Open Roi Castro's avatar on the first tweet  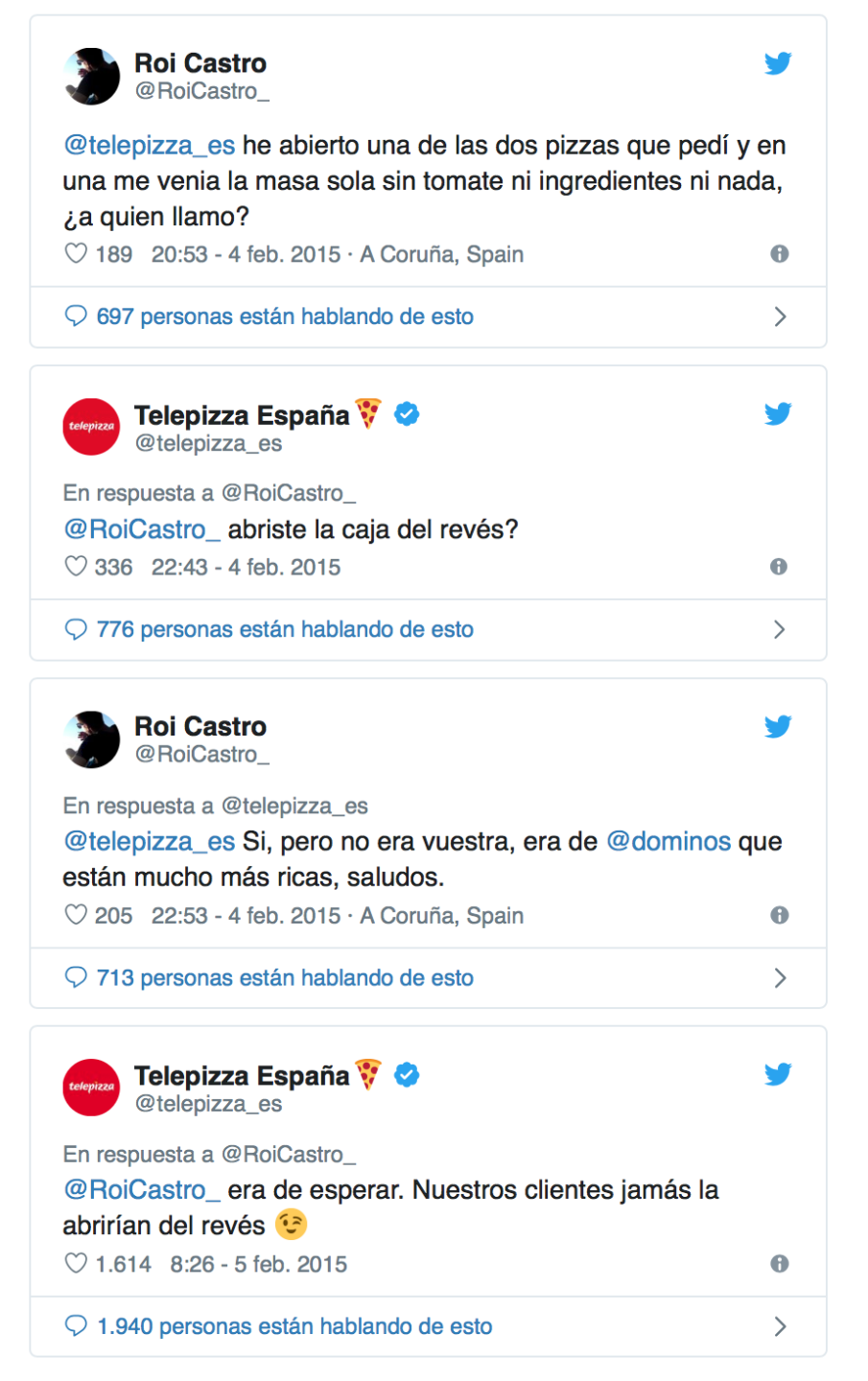pyautogui.click(x=91, y=76)
